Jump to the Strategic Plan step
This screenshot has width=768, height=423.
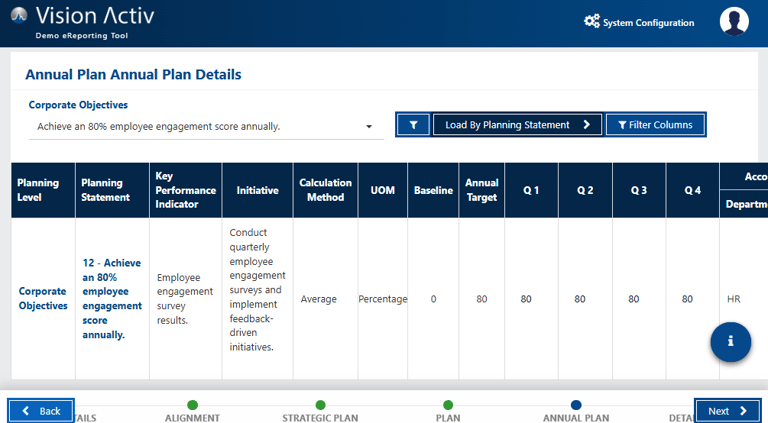click(320, 411)
